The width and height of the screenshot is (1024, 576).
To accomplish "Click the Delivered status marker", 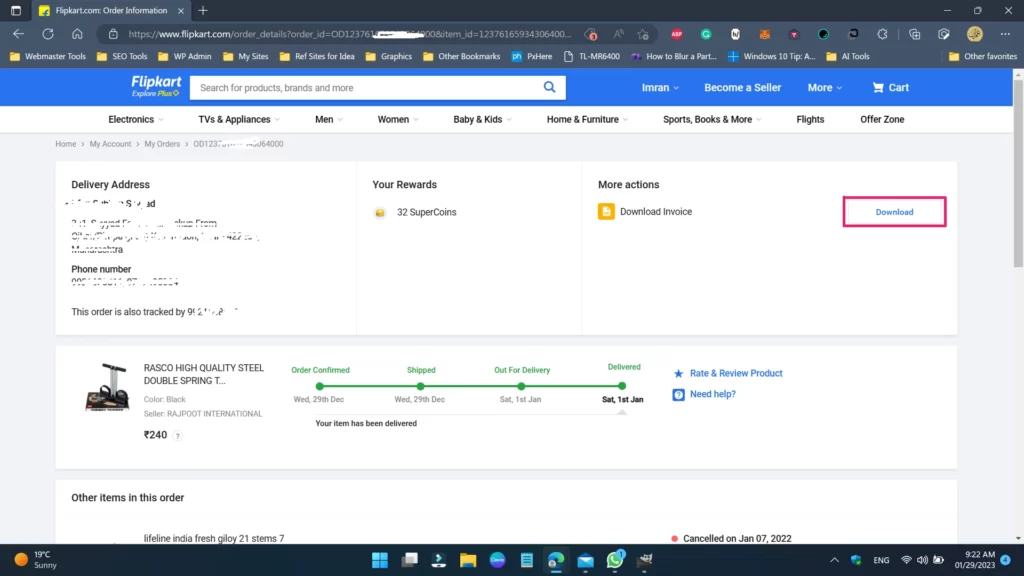I will click(622, 386).
